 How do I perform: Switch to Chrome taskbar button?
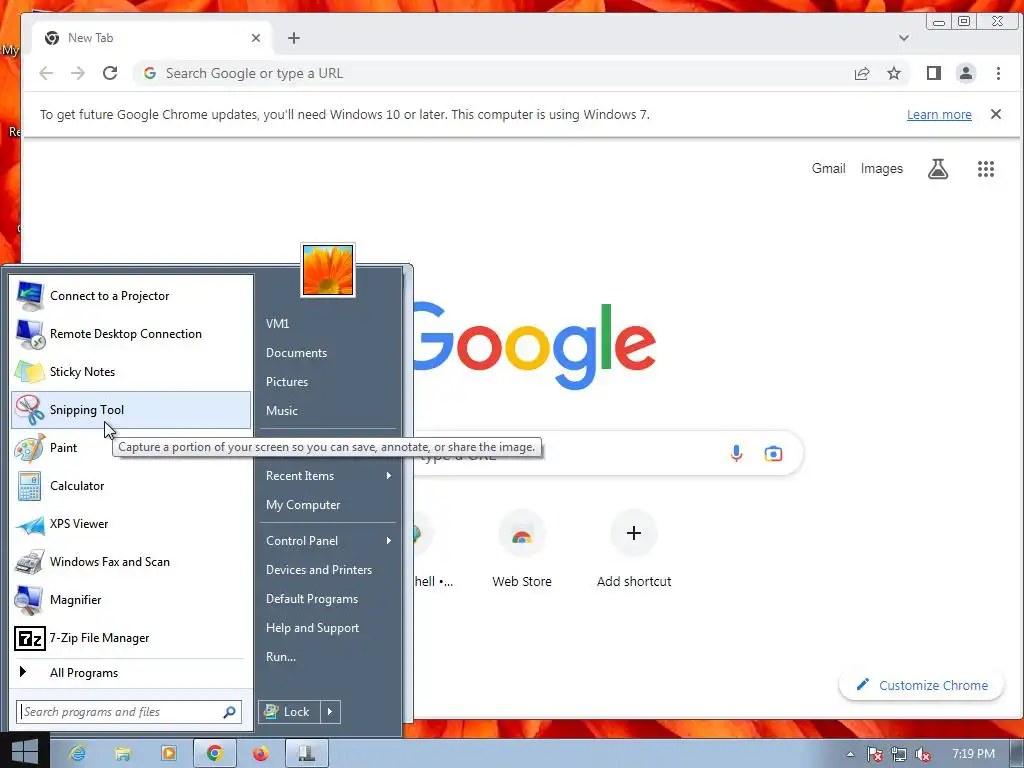[x=215, y=754]
